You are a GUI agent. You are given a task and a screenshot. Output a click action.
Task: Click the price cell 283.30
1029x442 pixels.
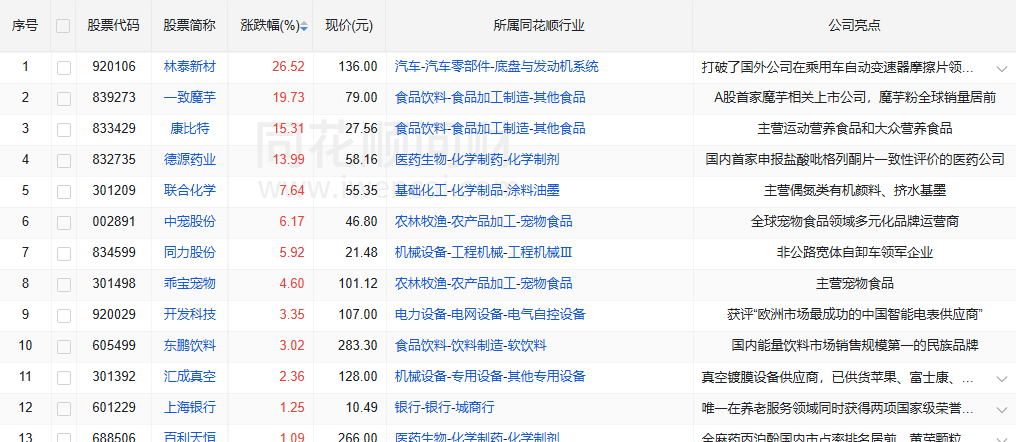[358, 345]
